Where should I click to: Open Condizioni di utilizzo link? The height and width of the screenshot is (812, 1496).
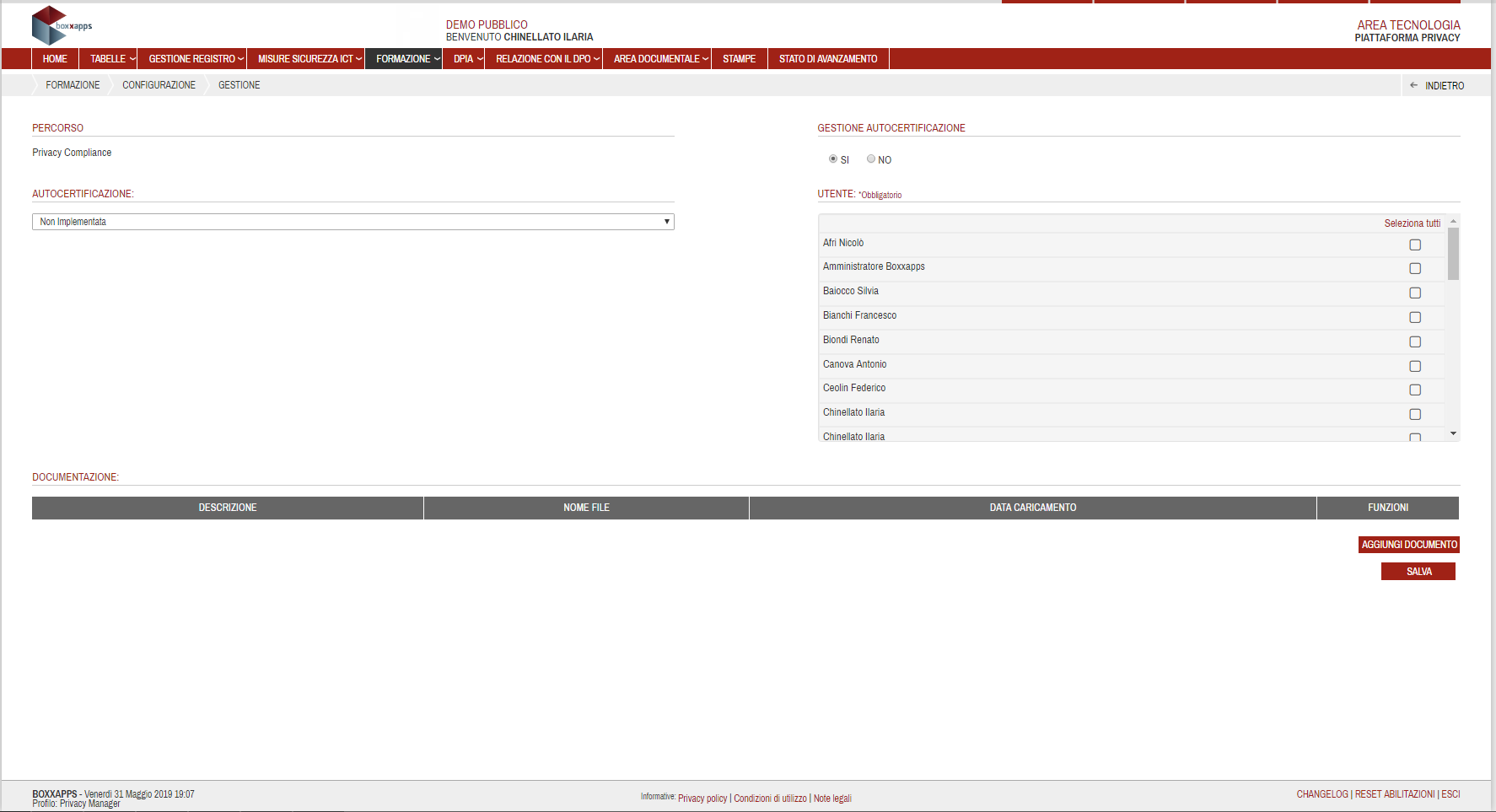(770, 799)
